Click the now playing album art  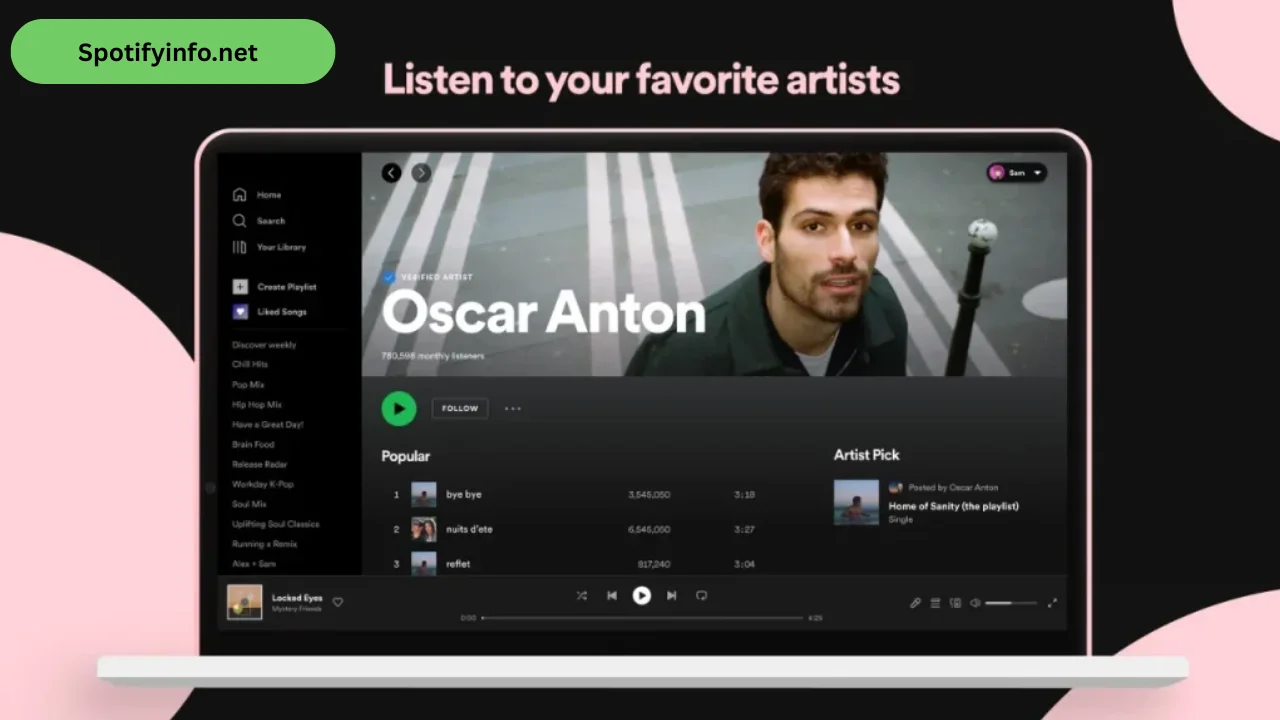pyautogui.click(x=245, y=602)
